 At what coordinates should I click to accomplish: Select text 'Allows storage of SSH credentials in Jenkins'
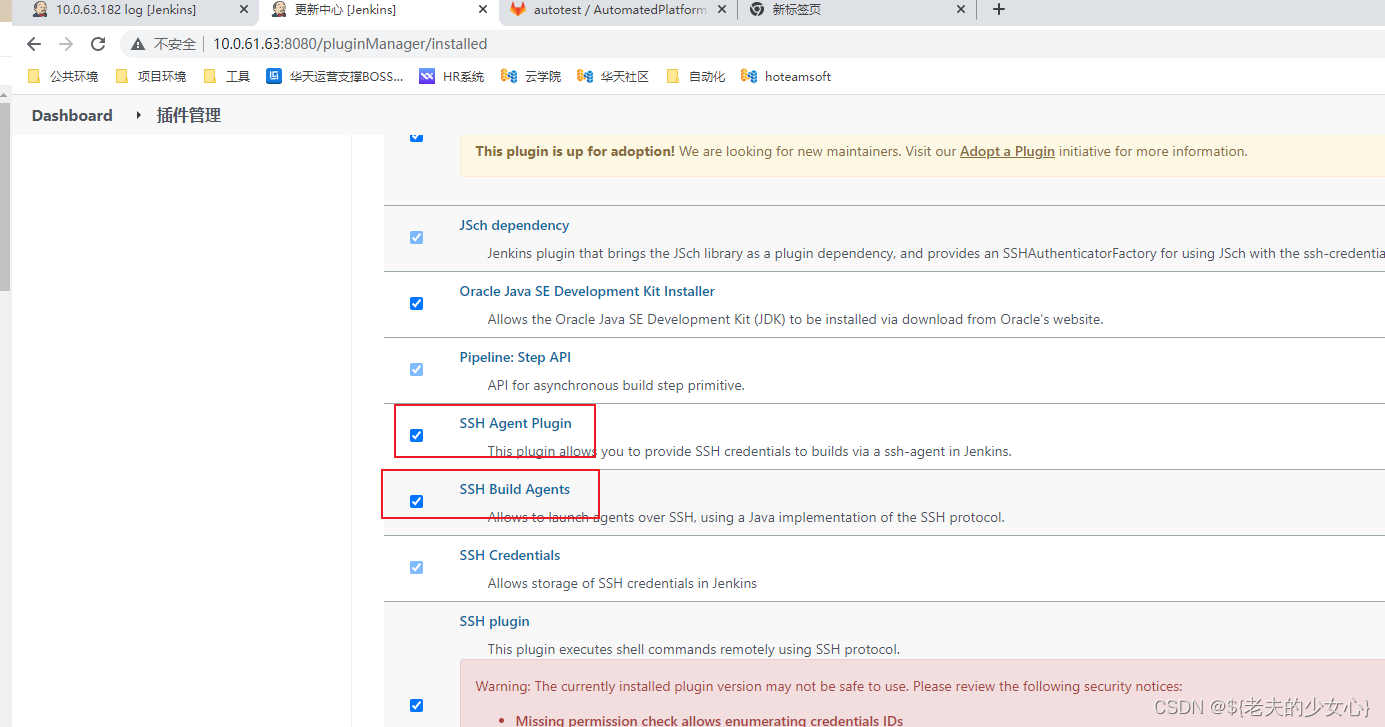click(x=622, y=584)
